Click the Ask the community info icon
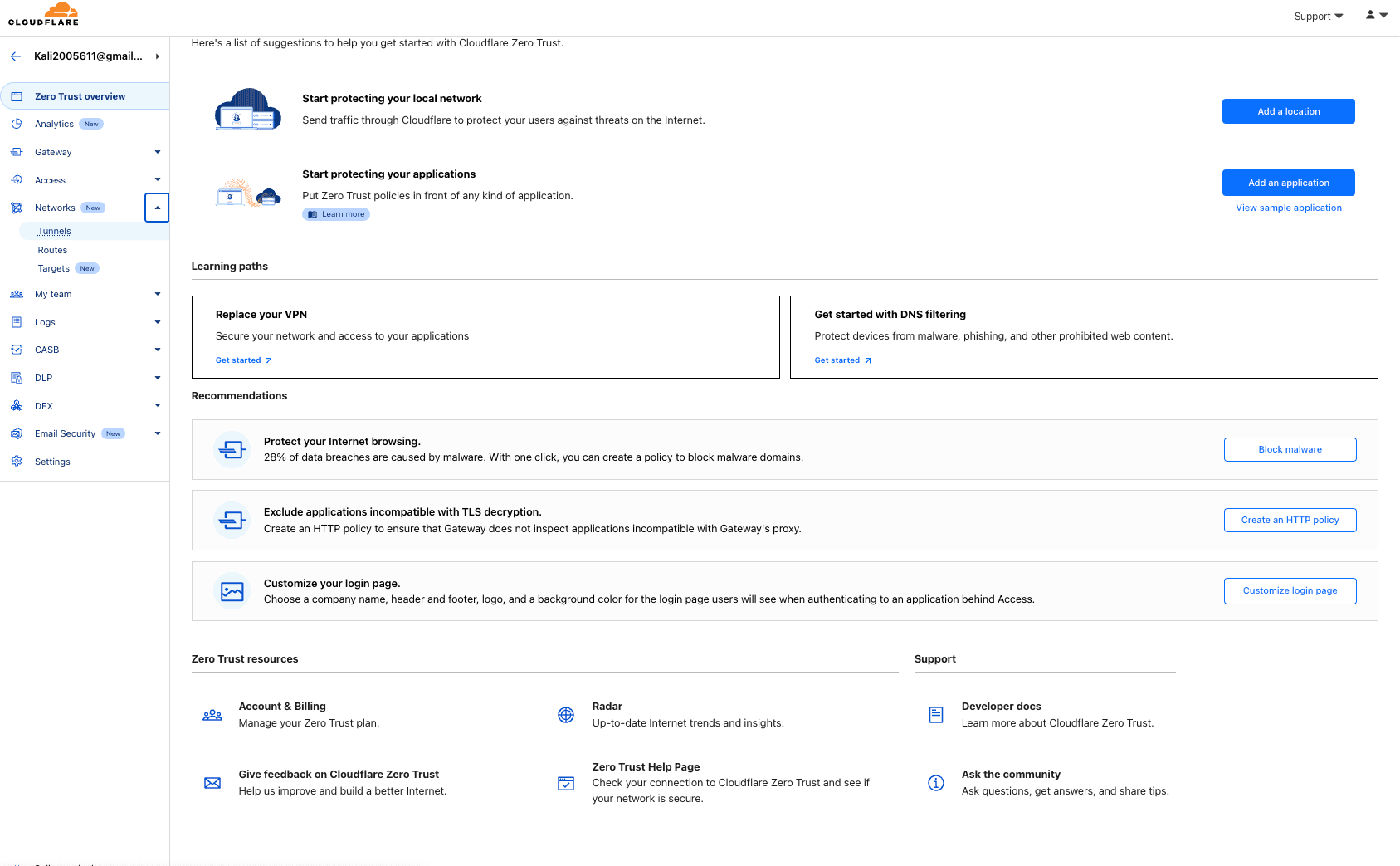The width and height of the screenshot is (1400, 866). point(935,782)
